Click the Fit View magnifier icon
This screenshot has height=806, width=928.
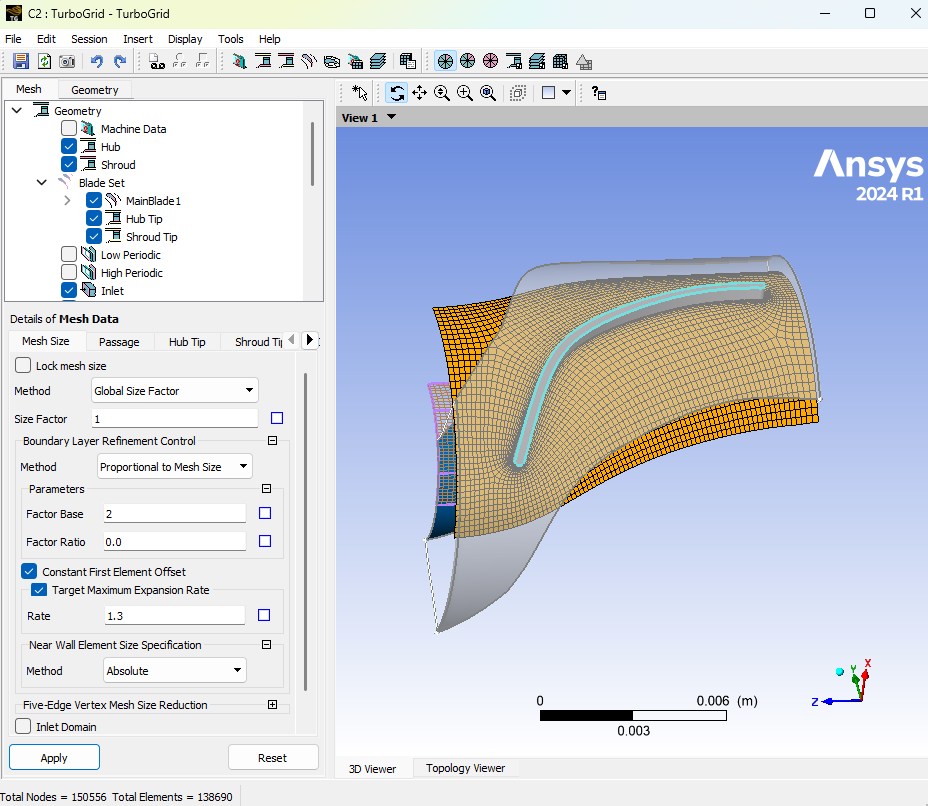(x=488, y=93)
